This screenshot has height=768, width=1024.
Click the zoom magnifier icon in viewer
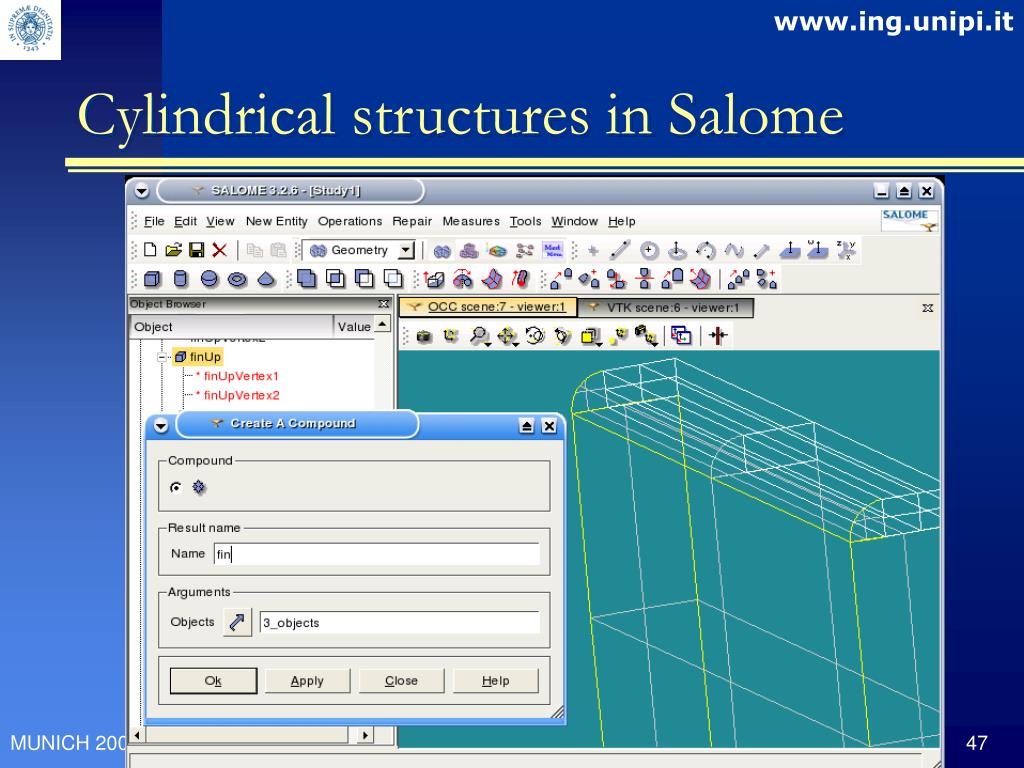pyautogui.click(x=479, y=336)
